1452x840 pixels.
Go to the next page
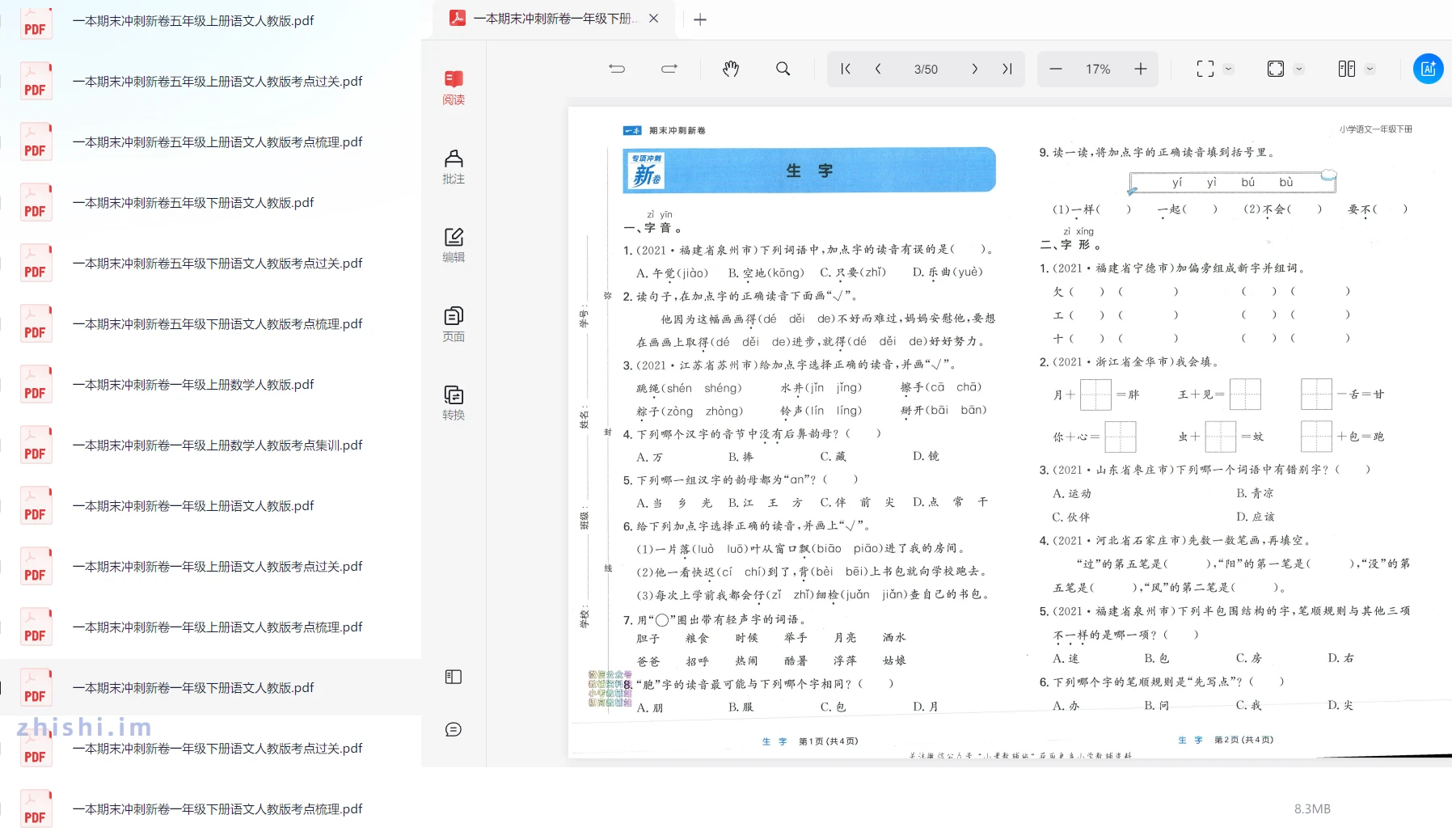click(x=974, y=69)
